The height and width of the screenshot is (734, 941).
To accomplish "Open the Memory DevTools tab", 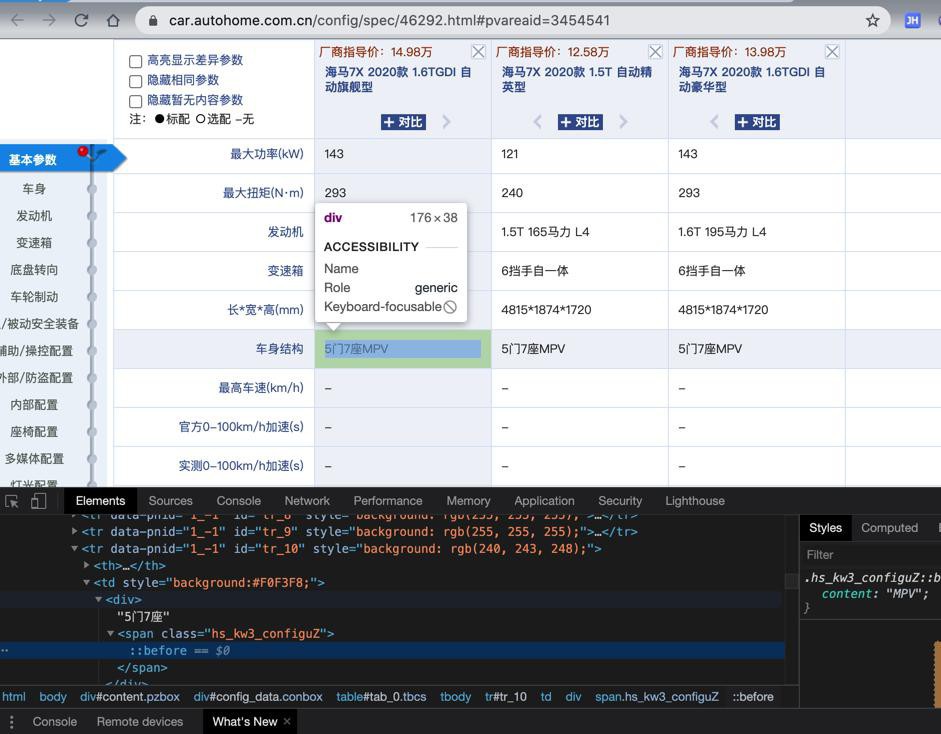I will 468,501.
